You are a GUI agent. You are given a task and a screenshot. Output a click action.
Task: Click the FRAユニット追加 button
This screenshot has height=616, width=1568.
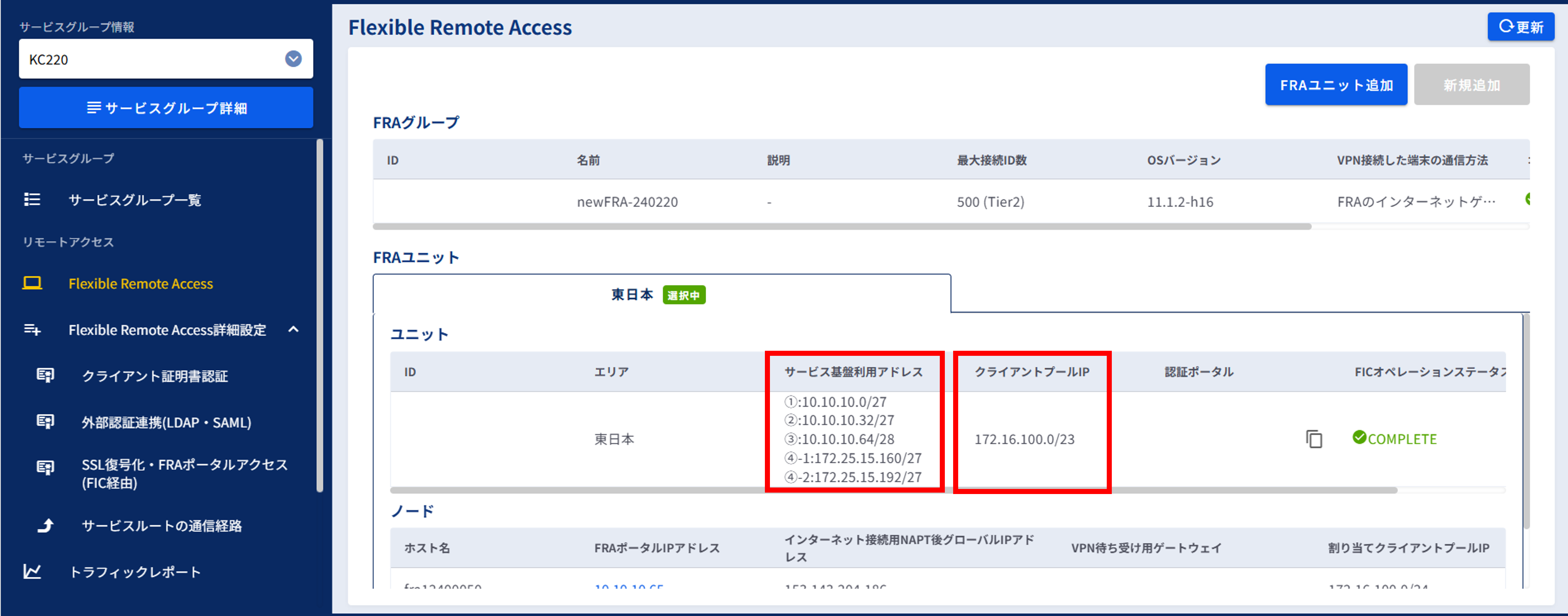1335,85
